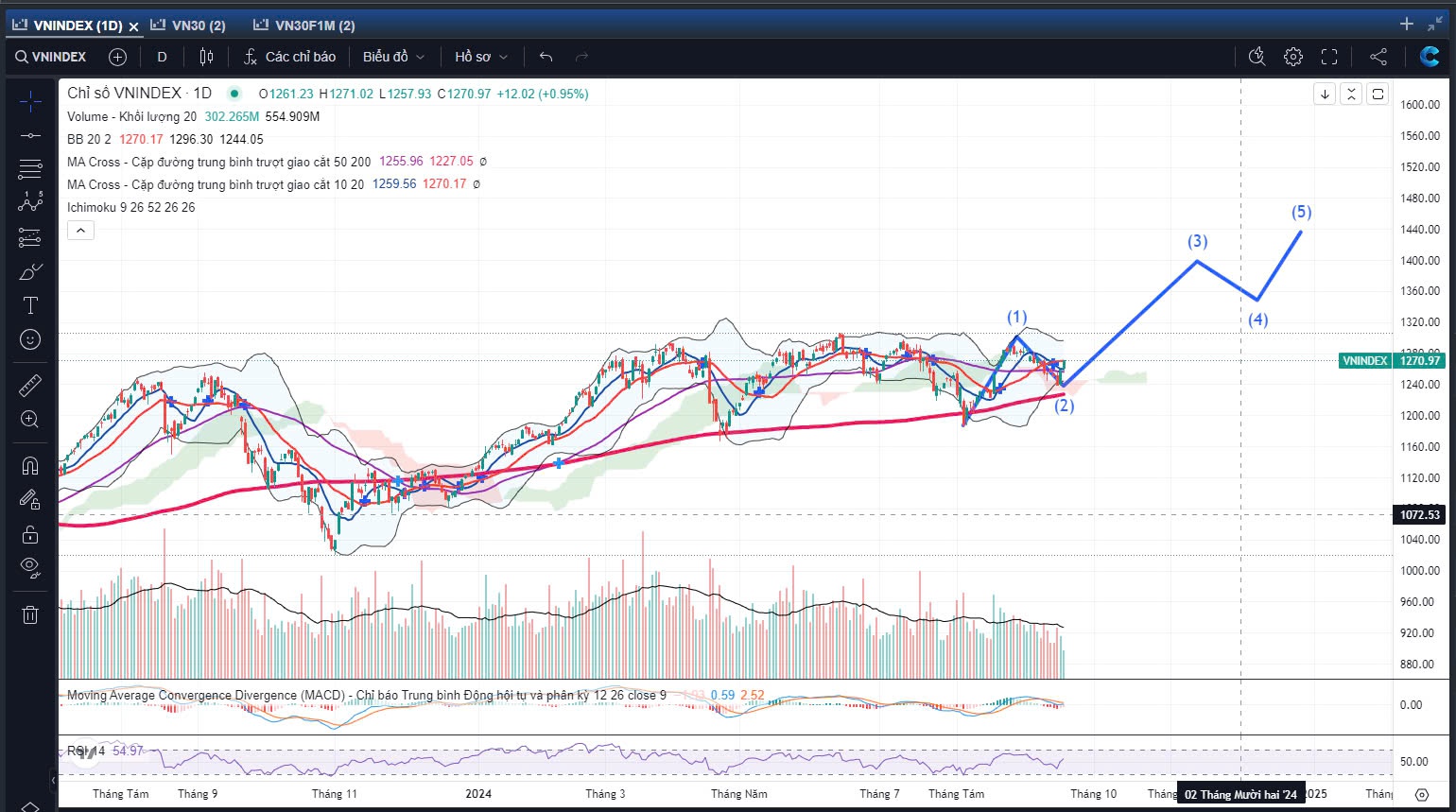
Task: Open the forecasting and measurement tools
Action: [30, 237]
